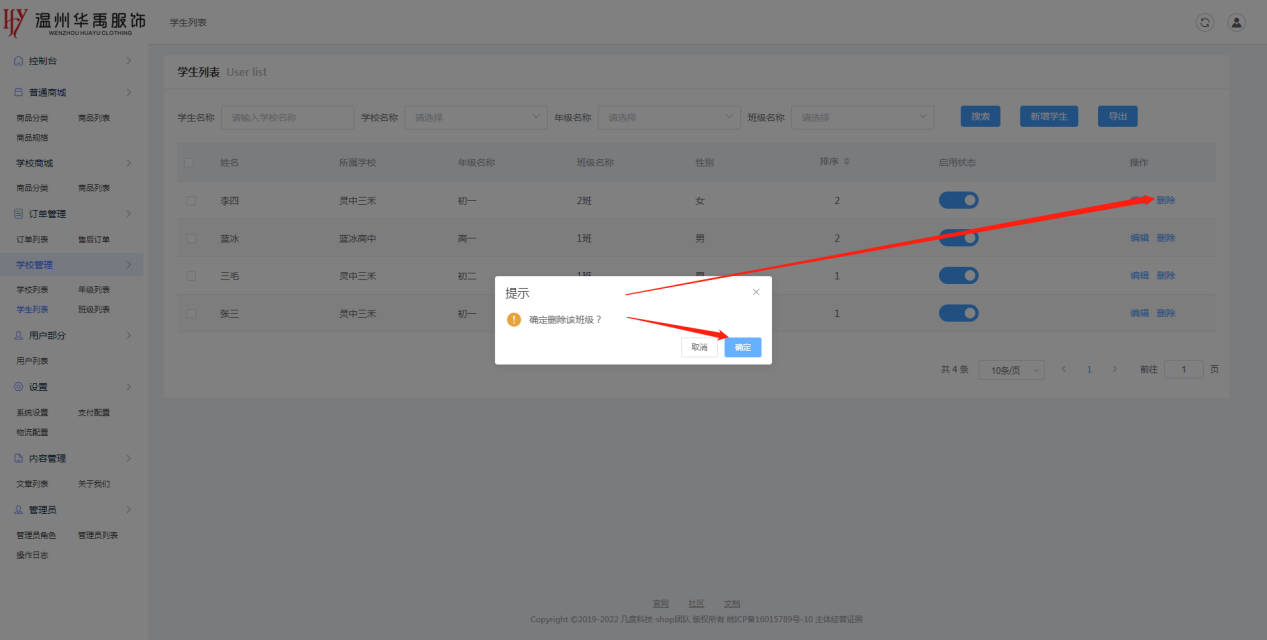Open the user profile avatar icon

coord(1236,22)
